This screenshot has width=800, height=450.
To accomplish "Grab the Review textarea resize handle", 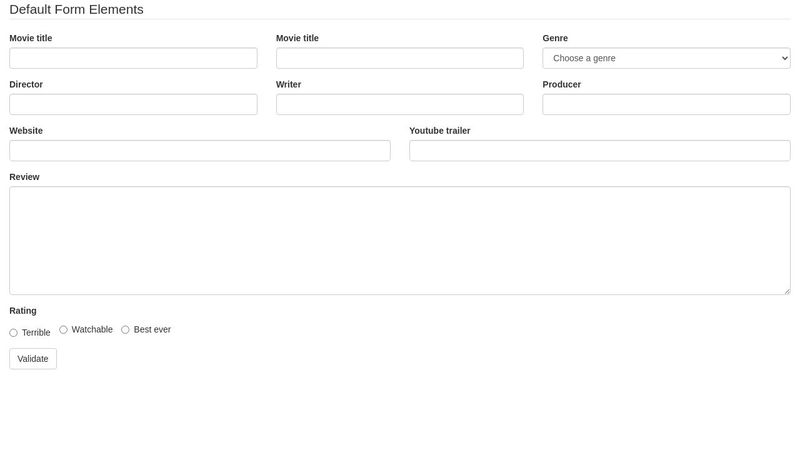I will coord(786,291).
